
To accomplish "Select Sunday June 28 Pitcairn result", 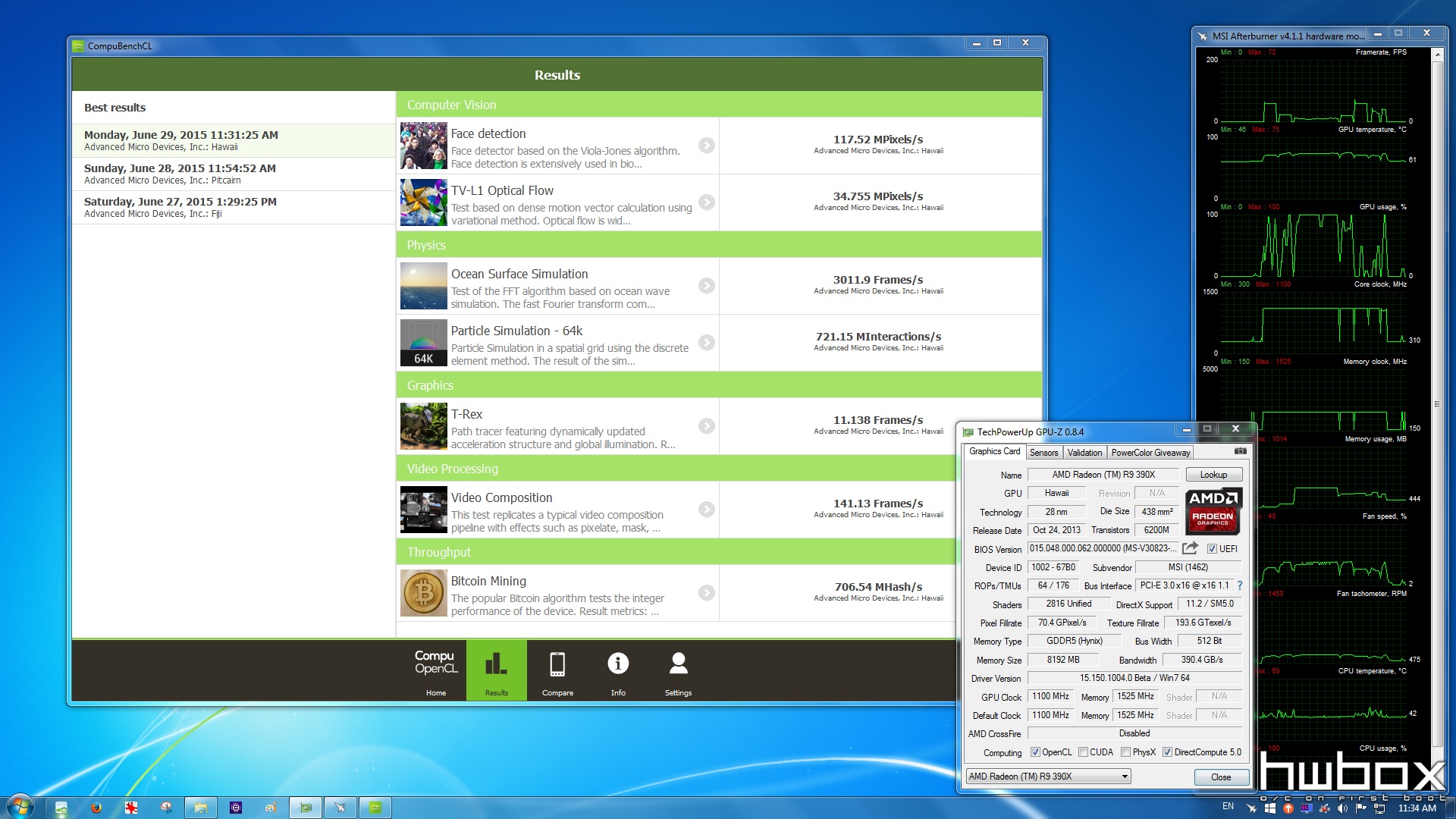I will [234, 174].
